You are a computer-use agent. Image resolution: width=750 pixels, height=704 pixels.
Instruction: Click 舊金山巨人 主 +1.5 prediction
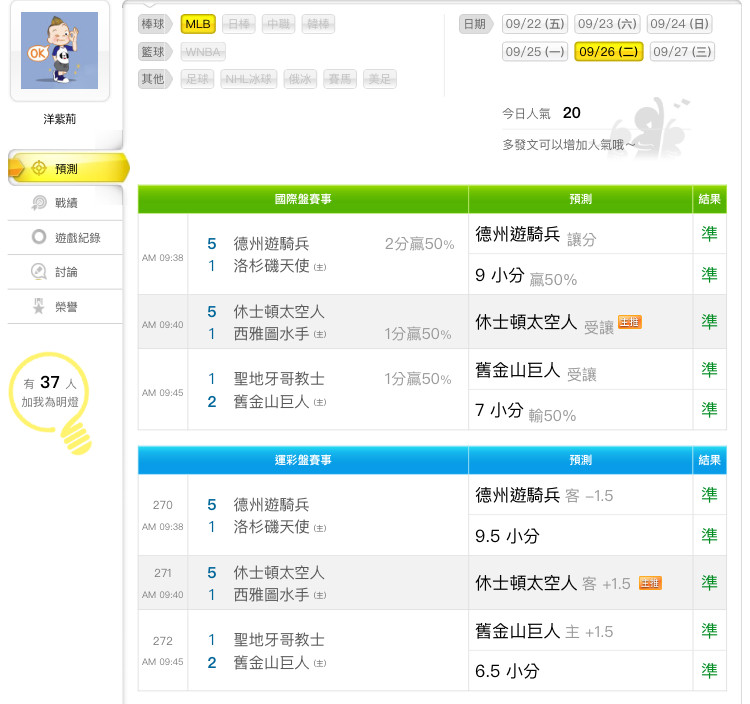coord(544,632)
